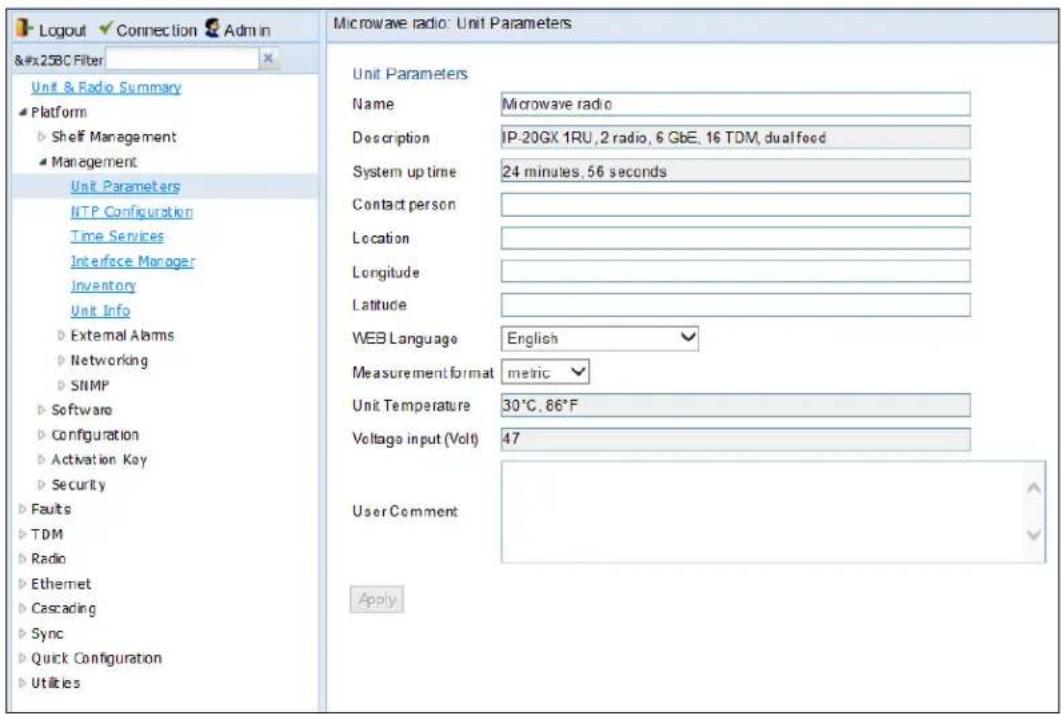Viewport: 1062px width, 714px height.
Task: Expand Ethernet menu section
Action: [23, 584]
